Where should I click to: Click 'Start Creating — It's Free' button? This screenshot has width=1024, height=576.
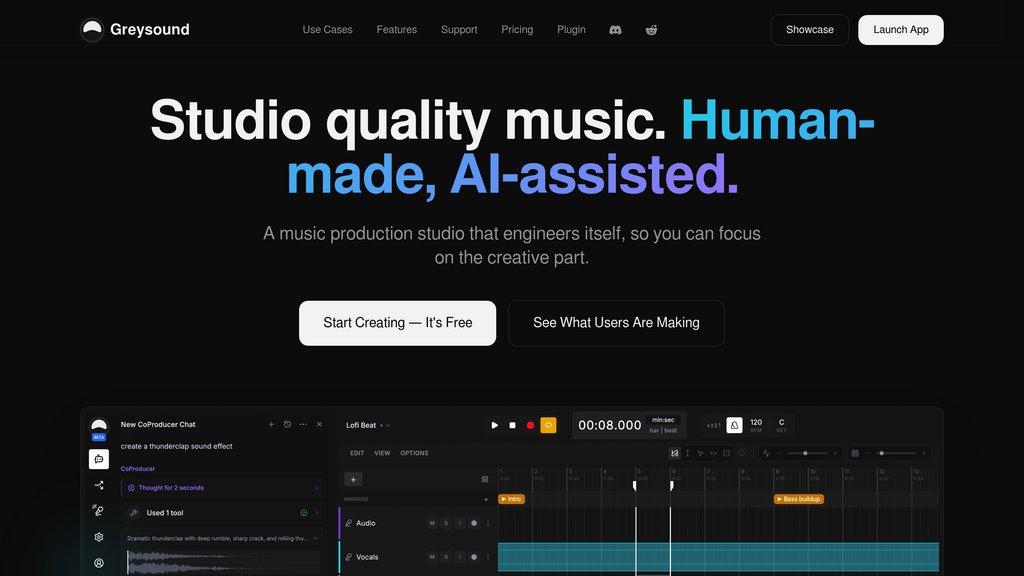398,323
